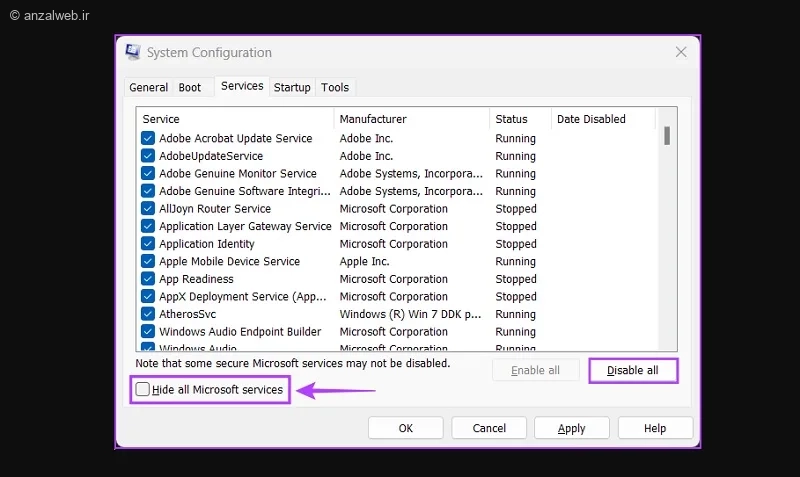
Task: Enable Hide all Microsoft services checkbox
Action: pos(142,389)
